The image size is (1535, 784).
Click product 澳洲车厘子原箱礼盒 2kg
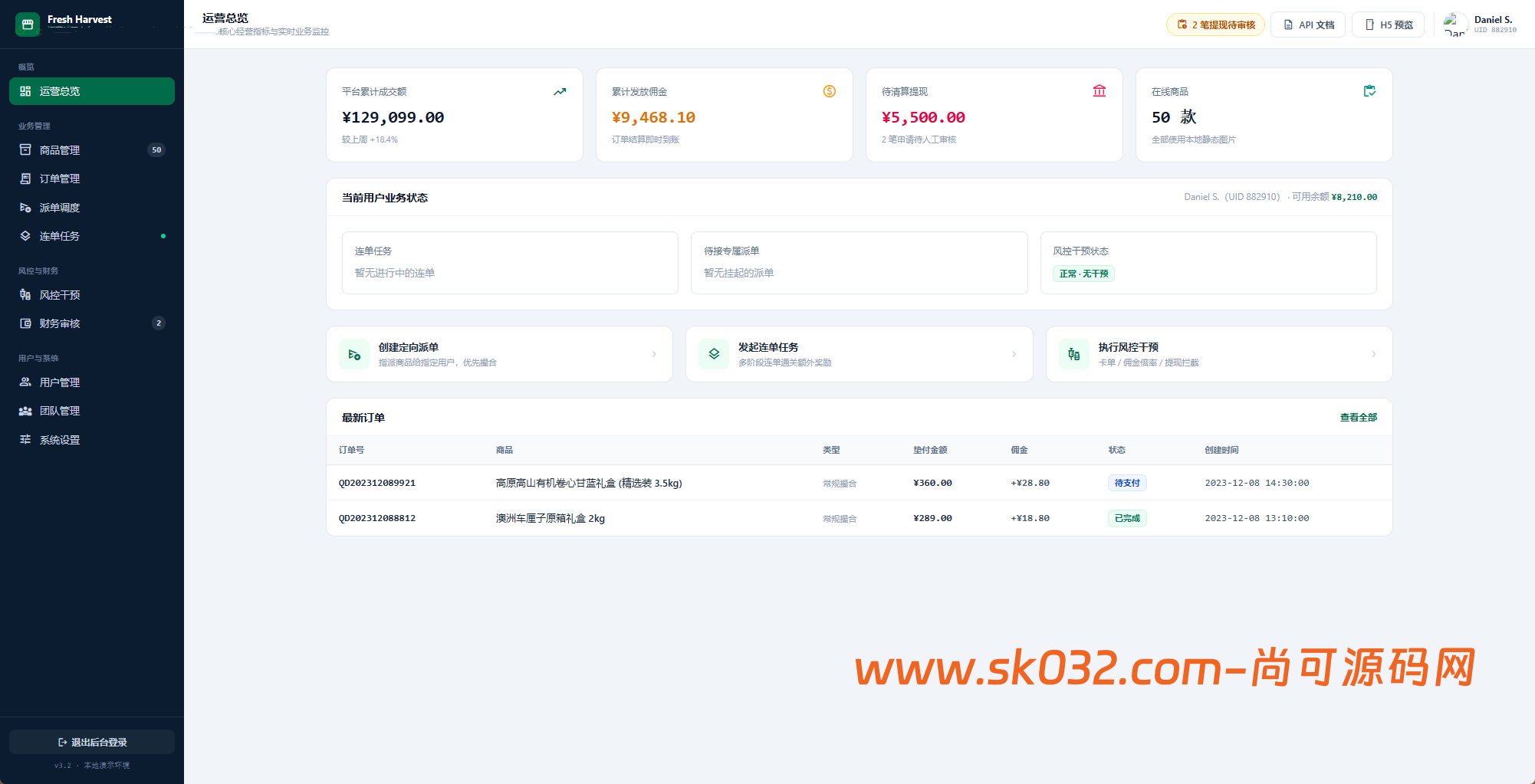point(551,518)
